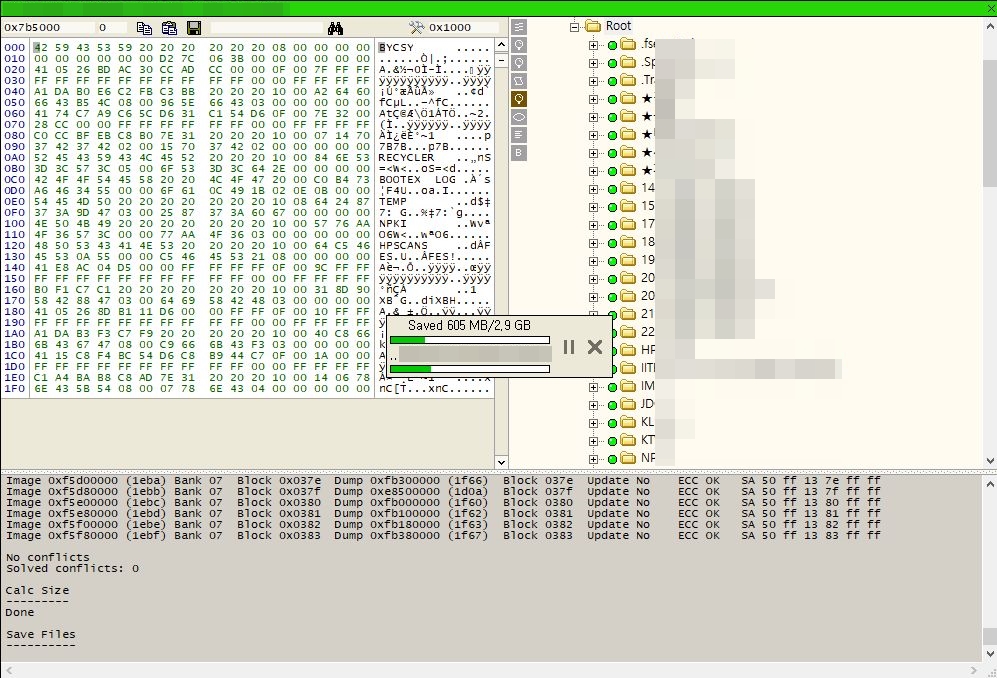Cancel the save with the X button
997x678 pixels.
[x=595, y=347]
